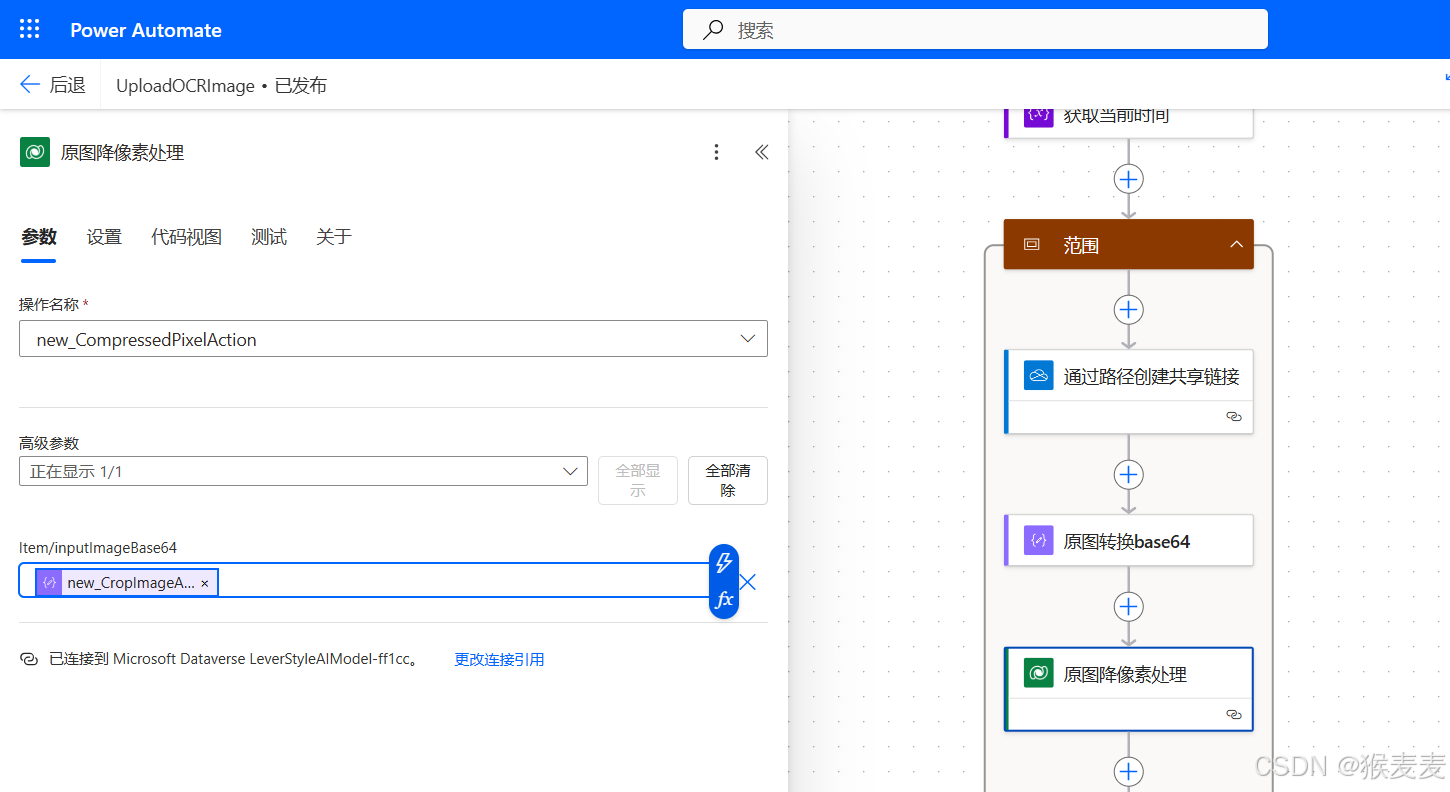The width and height of the screenshot is (1450, 792).
Task: Open the 操作名称 dropdown
Action: 393,339
